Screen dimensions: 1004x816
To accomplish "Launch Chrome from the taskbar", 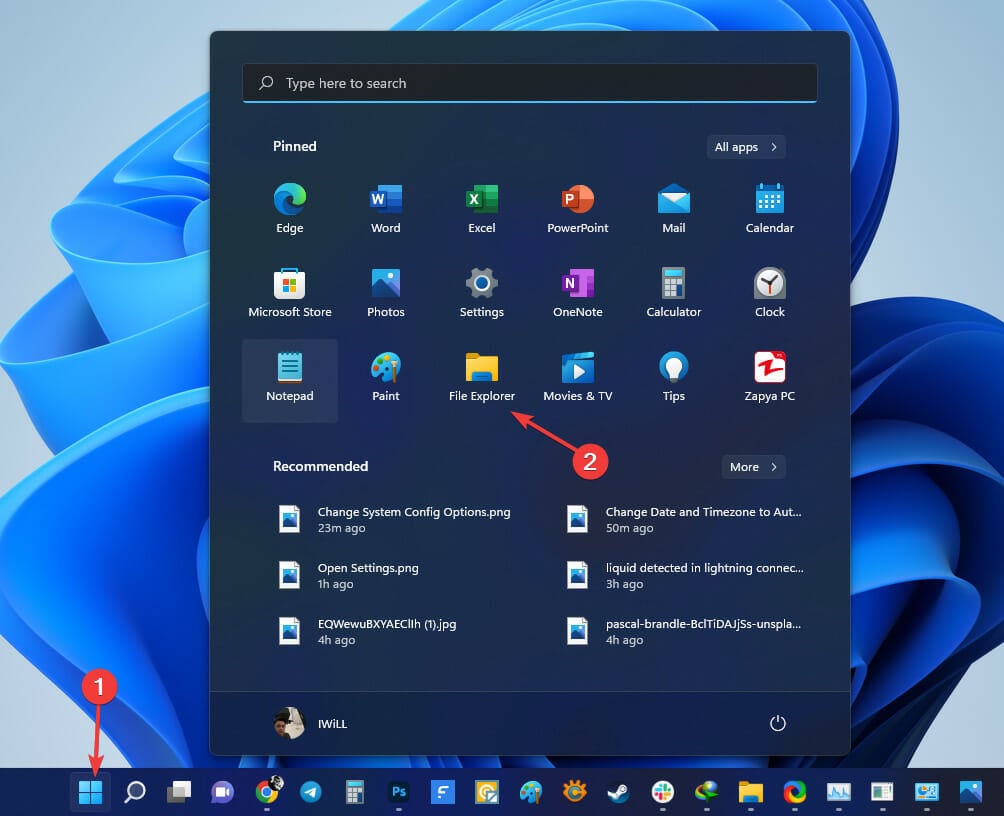I will [x=267, y=792].
